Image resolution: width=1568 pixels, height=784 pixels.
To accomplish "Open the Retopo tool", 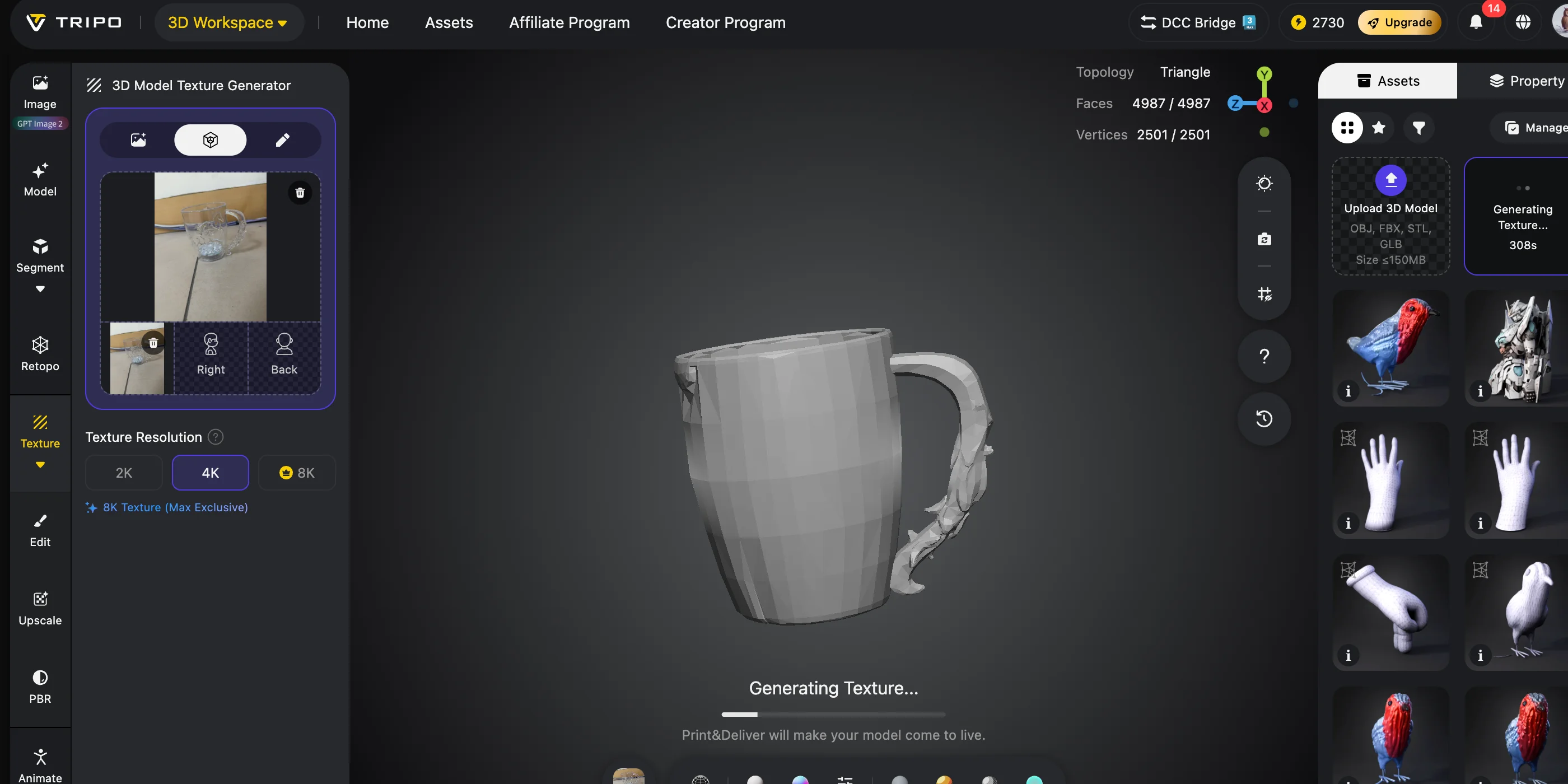I will (x=40, y=354).
